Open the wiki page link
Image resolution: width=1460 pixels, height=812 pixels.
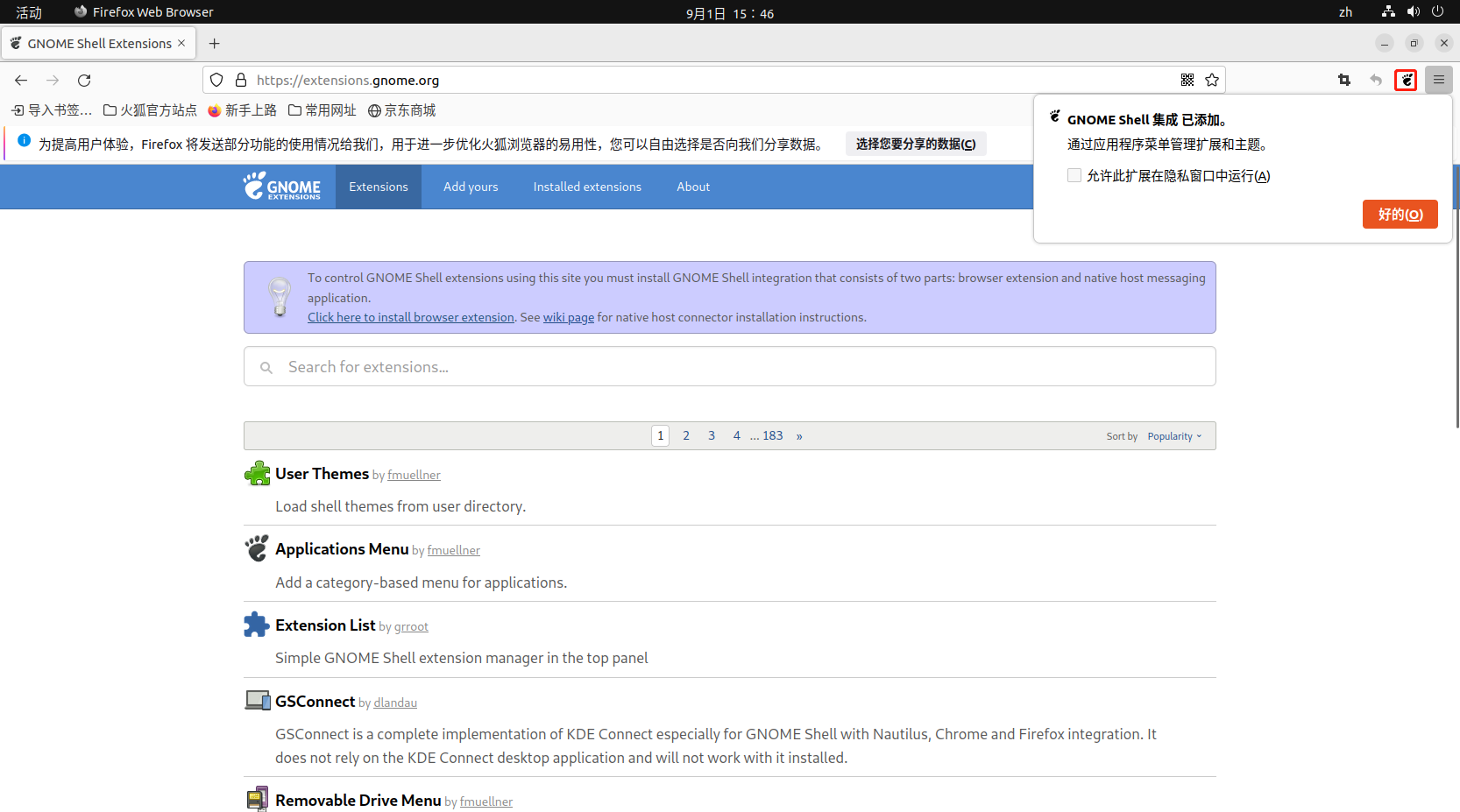(x=569, y=317)
